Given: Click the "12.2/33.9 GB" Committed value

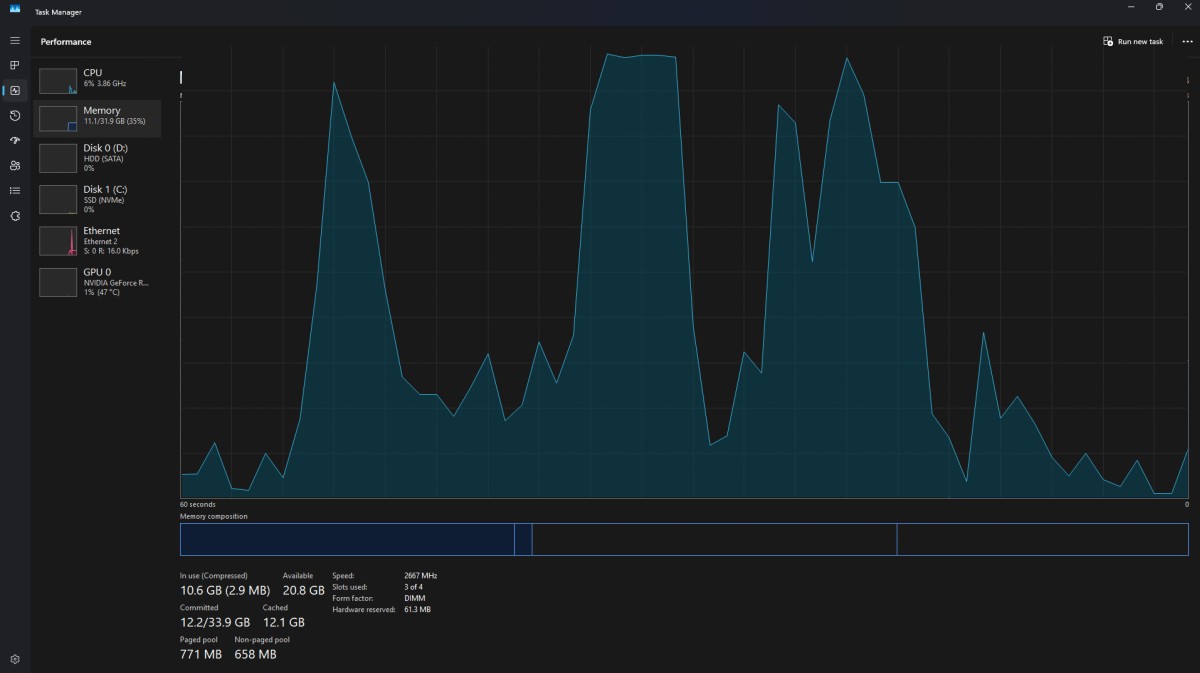Looking at the screenshot, I should (x=215, y=622).
